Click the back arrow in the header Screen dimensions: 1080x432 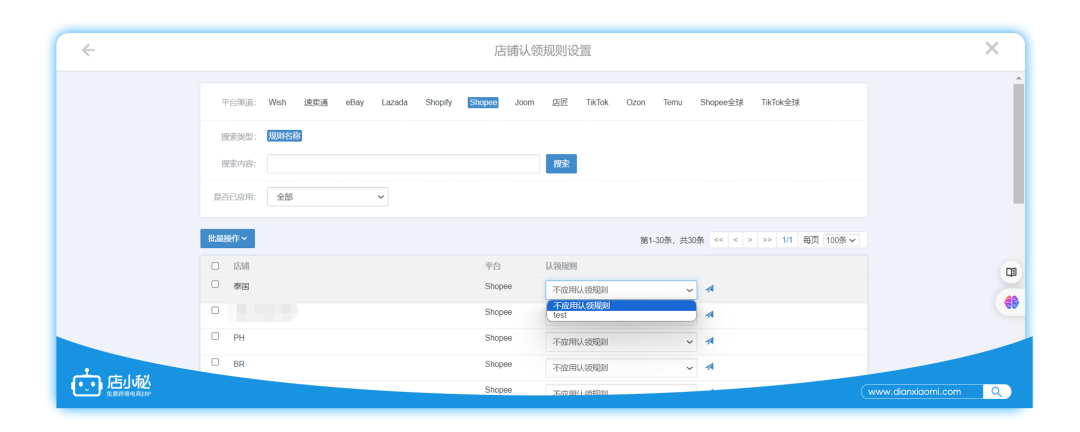[x=88, y=50]
